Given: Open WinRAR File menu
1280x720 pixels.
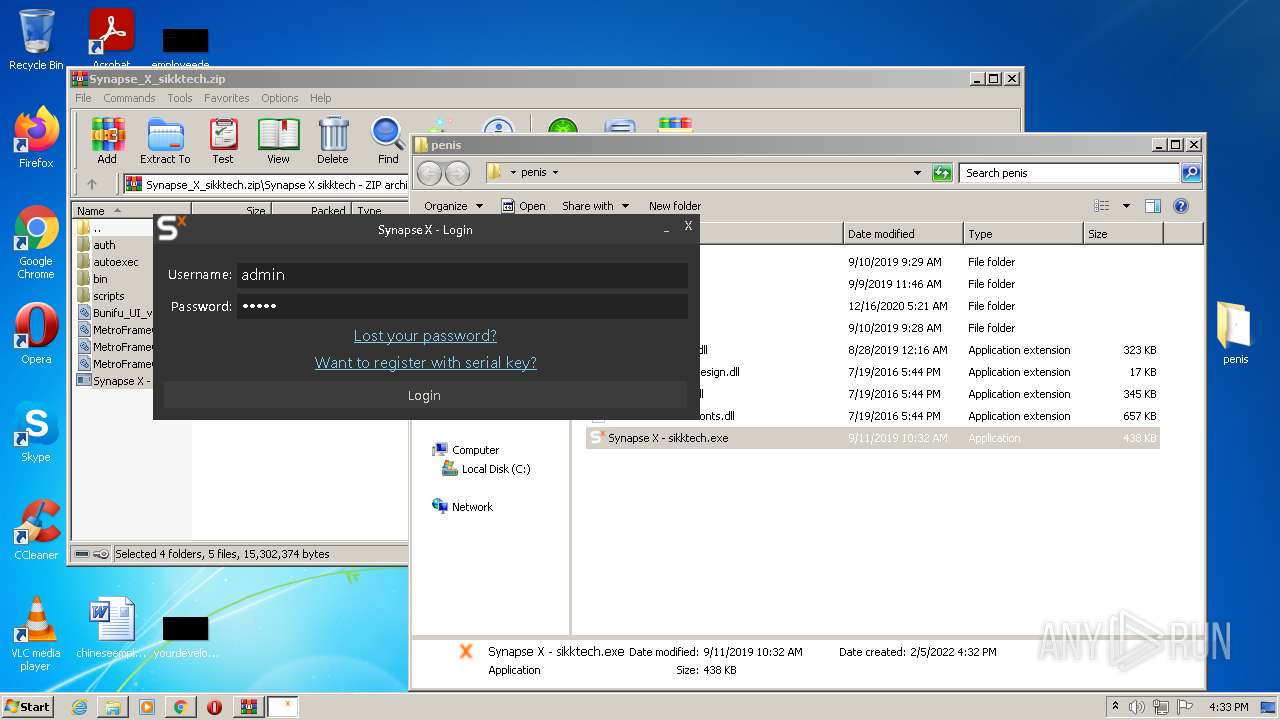Looking at the screenshot, I should pos(83,98).
